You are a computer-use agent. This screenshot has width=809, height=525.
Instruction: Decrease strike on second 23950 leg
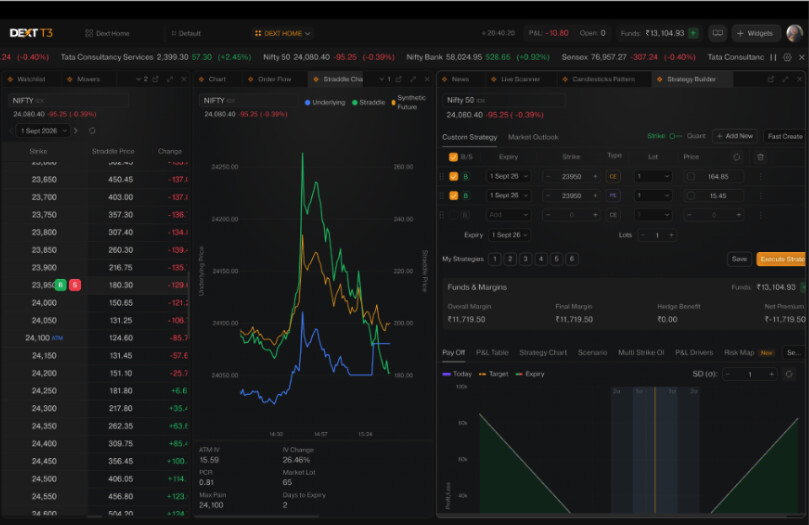548,196
